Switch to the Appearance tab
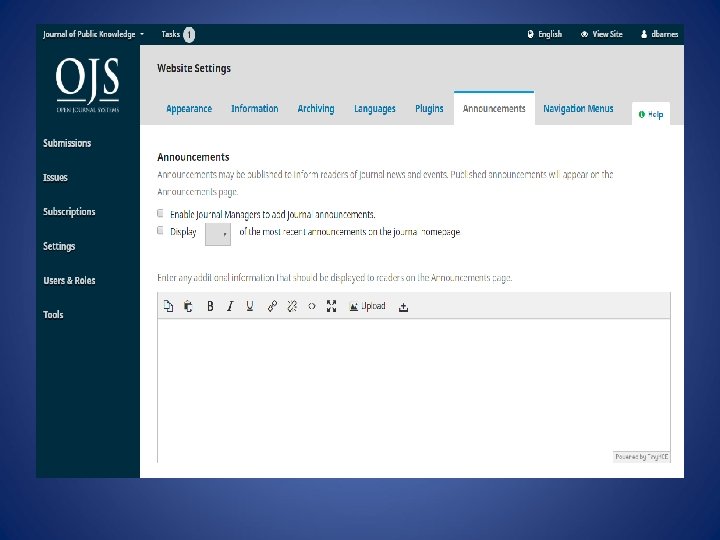This screenshot has width=720, height=540. [189, 109]
